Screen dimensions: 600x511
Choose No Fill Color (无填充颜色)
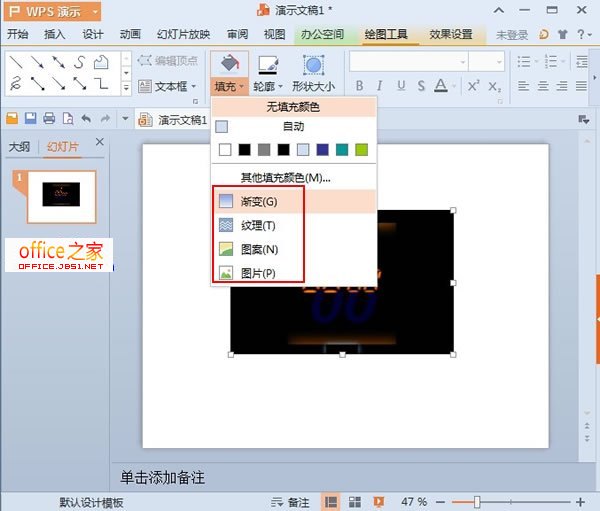pos(293,106)
